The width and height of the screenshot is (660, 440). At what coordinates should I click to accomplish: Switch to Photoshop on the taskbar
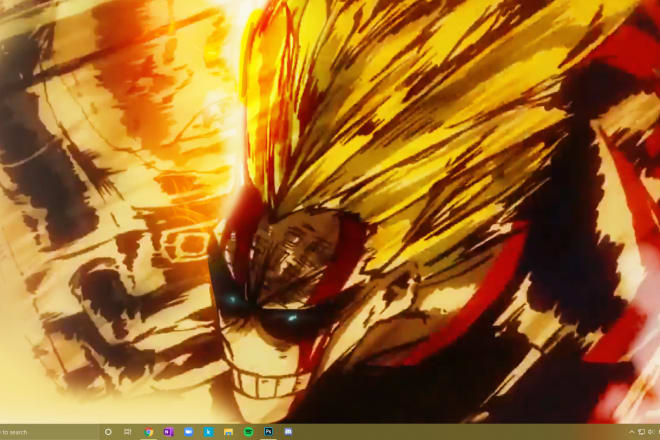pos(268,432)
